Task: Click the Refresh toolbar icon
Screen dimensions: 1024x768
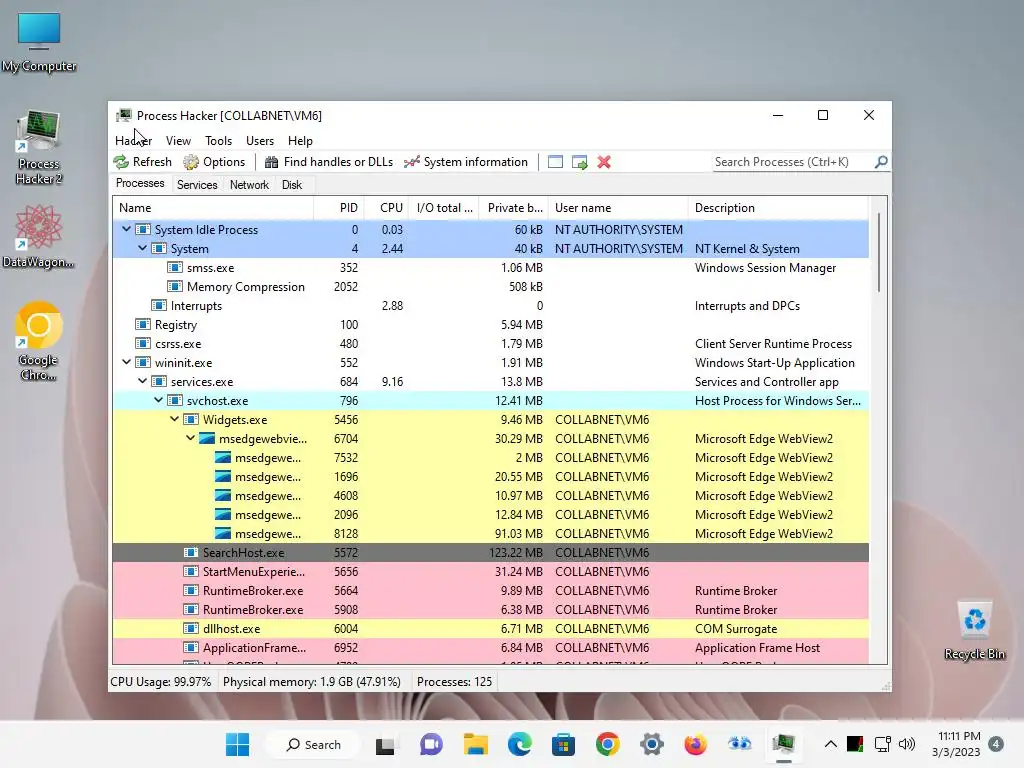Action: pyautogui.click(x=121, y=162)
